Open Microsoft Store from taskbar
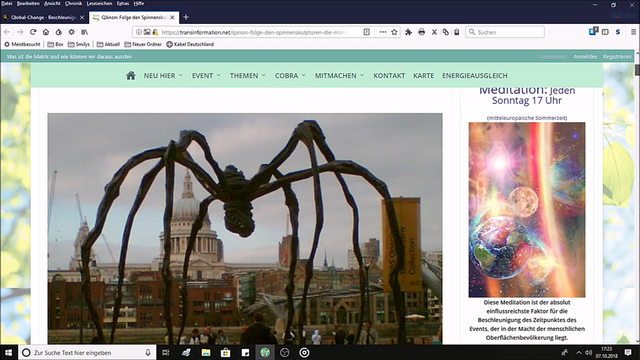 tap(225, 352)
